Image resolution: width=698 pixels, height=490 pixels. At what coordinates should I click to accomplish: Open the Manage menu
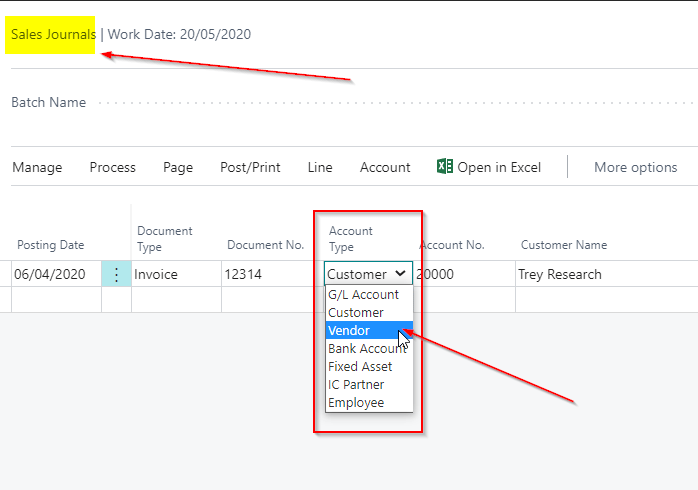(x=37, y=168)
